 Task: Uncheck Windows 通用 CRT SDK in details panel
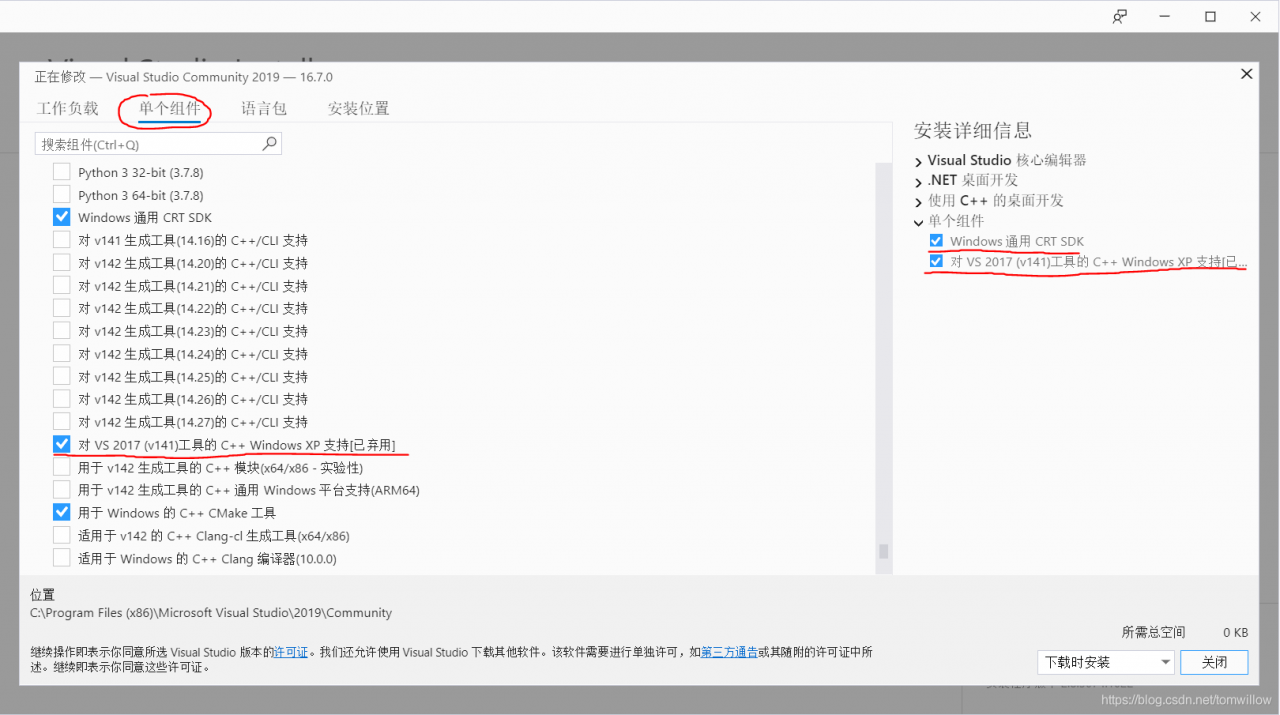(x=936, y=241)
